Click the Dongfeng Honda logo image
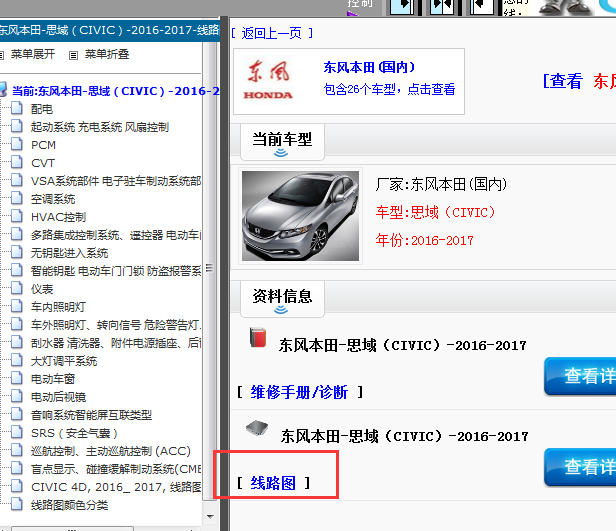The width and height of the screenshot is (616, 531). tap(268, 80)
